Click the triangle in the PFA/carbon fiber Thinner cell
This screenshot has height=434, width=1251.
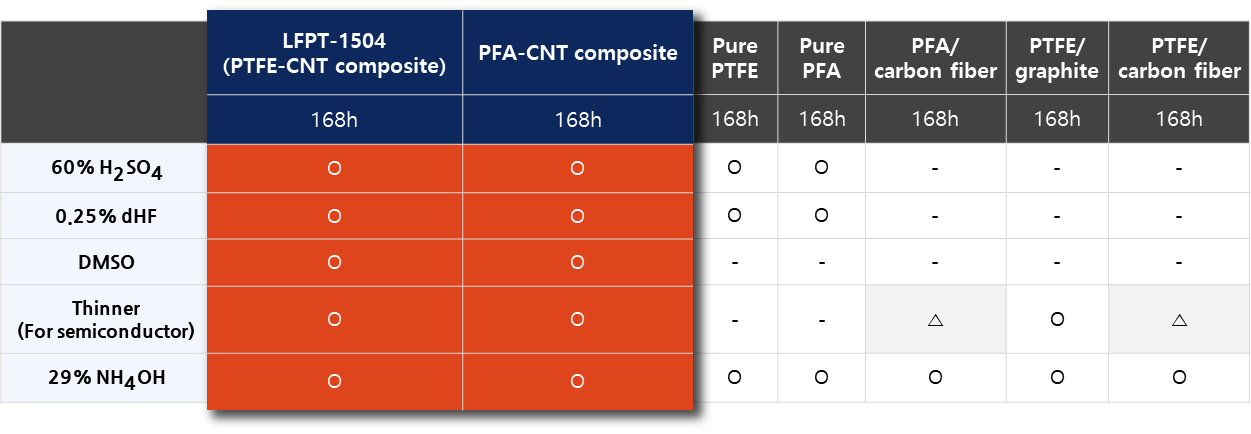pos(935,321)
